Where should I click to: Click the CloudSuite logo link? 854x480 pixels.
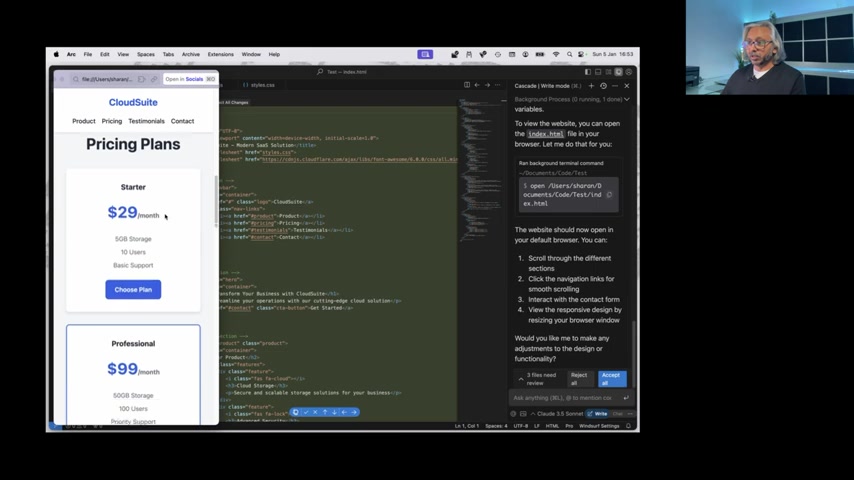click(133, 102)
